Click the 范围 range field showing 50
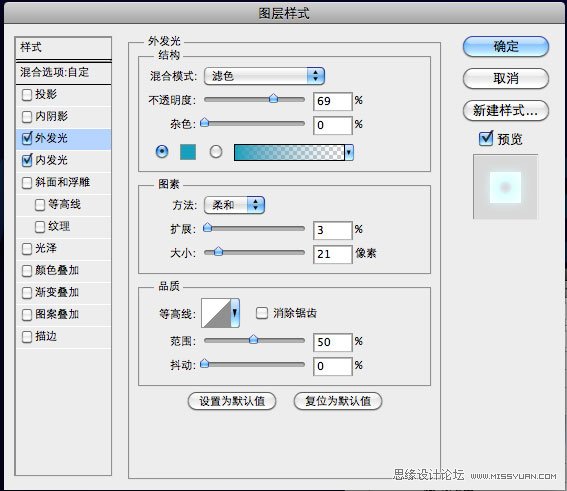The width and height of the screenshot is (567, 491). [x=333, y=342]
